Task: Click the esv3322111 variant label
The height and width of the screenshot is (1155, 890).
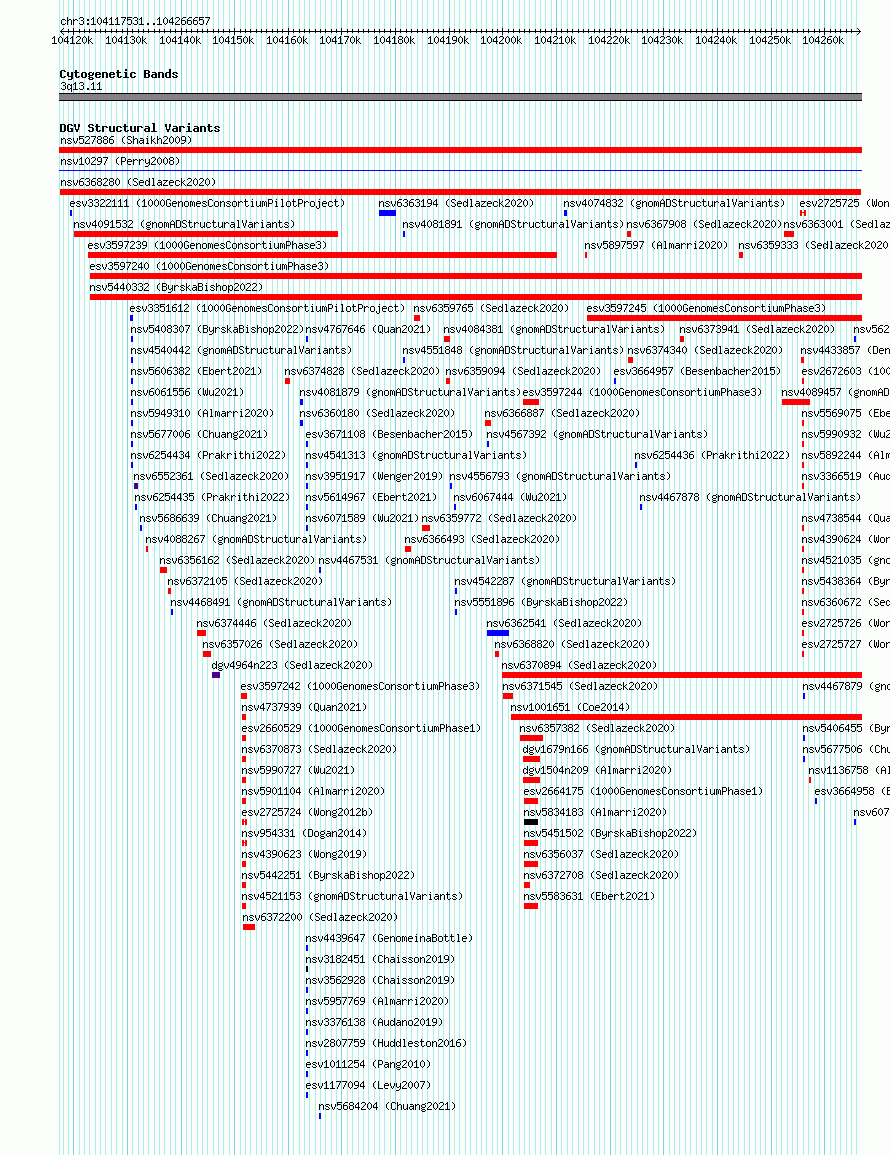Action: [x=207, y=203]
